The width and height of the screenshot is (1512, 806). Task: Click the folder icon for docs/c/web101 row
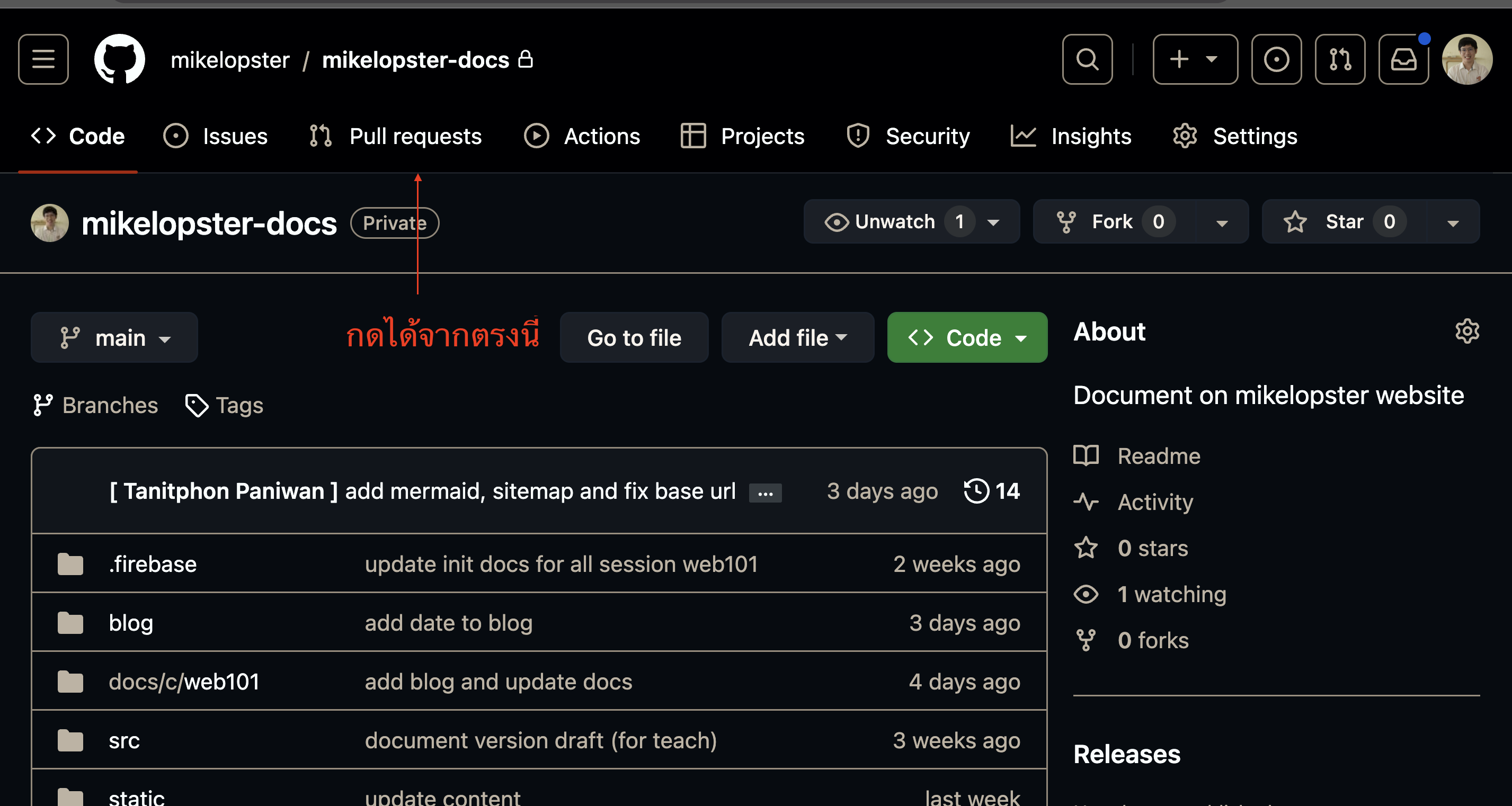click(70, 681)
